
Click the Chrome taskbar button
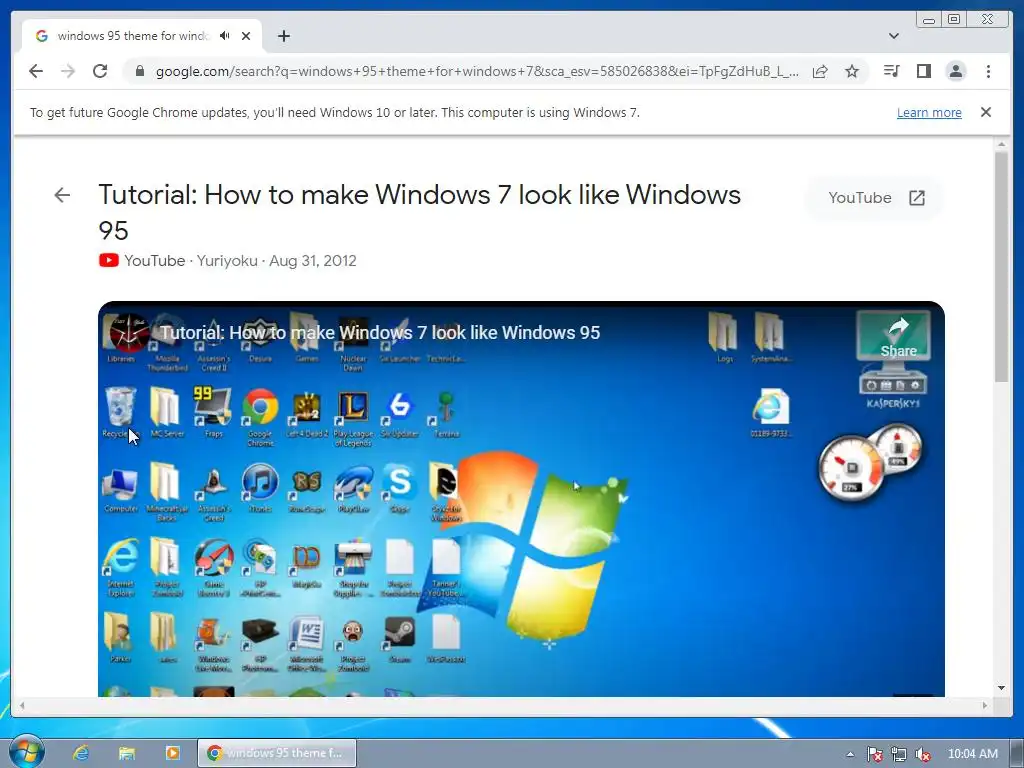[278, 753]
